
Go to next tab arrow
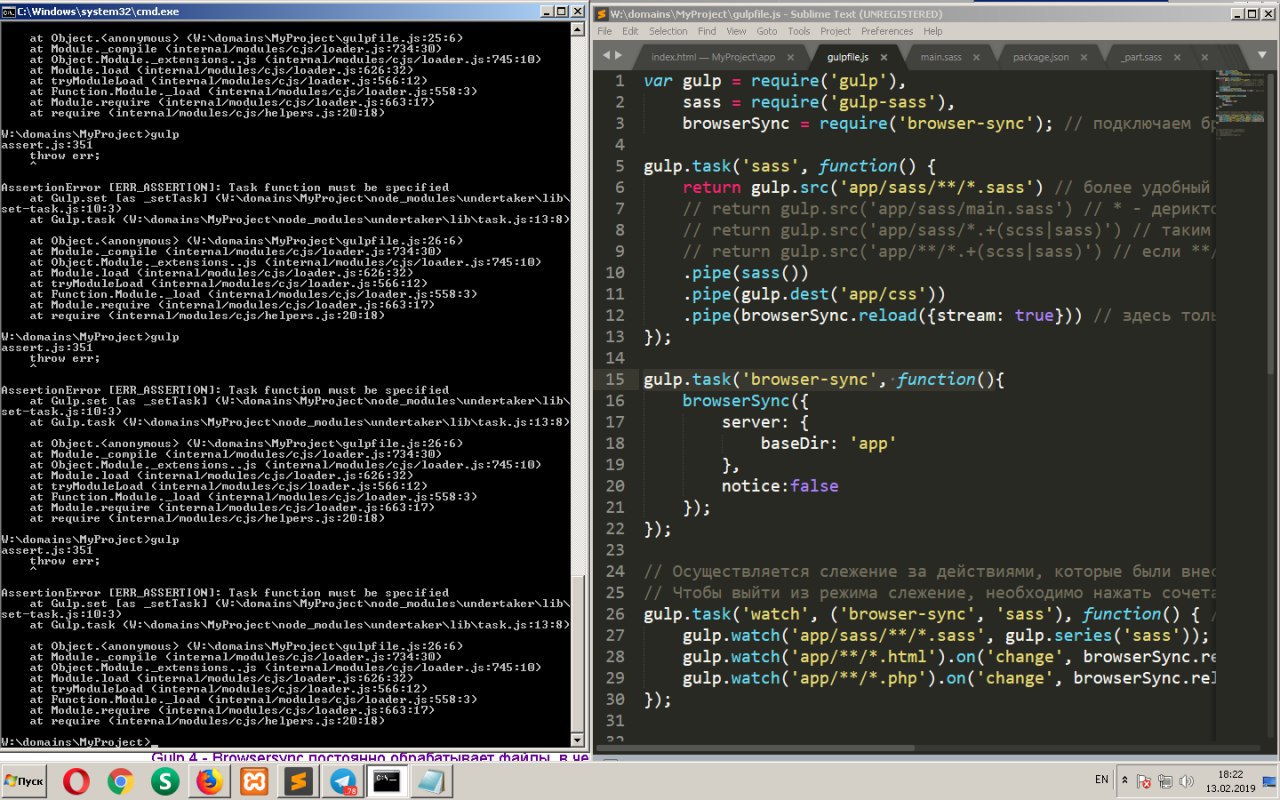[x=620, y=57]
